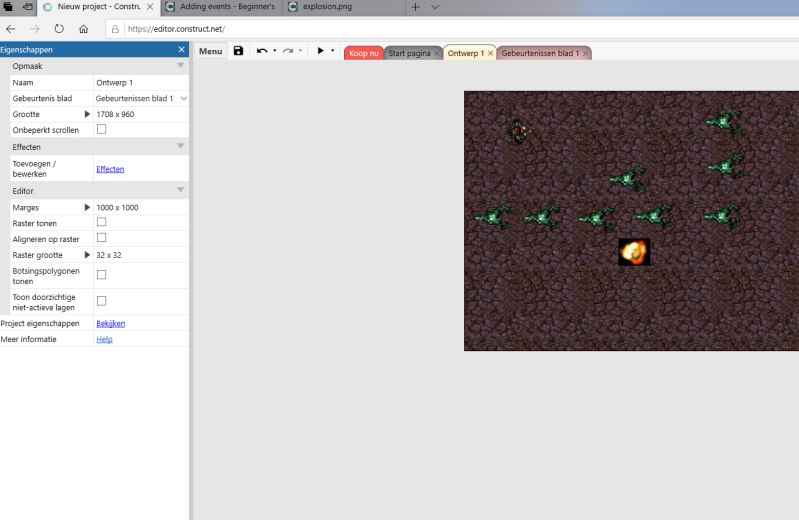Click the Grootte value 1708 x 960
The image size is (799, 520).
pyautogui.click(x=115, y=114)
